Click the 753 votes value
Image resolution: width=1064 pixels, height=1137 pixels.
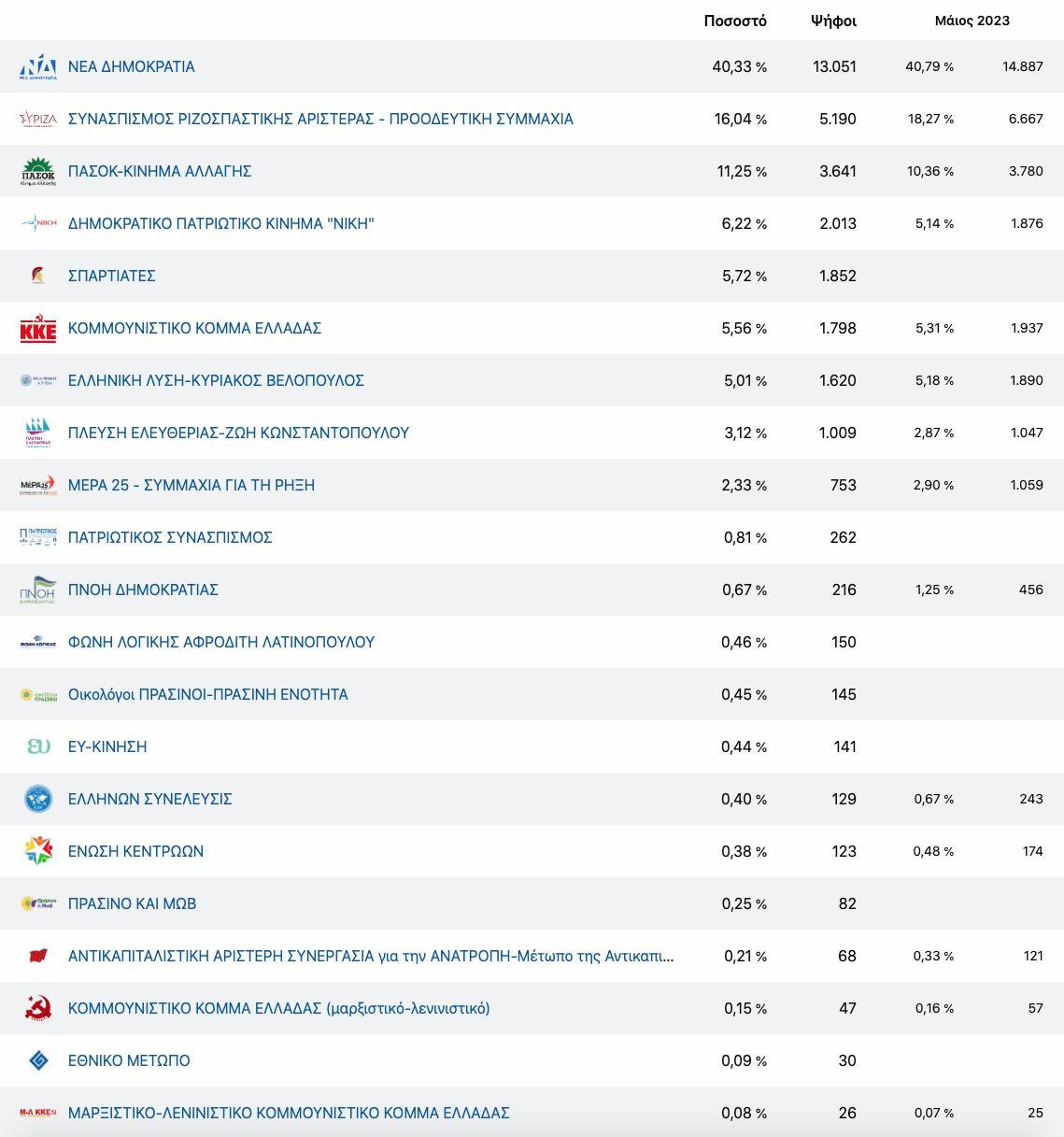point(844,485)
